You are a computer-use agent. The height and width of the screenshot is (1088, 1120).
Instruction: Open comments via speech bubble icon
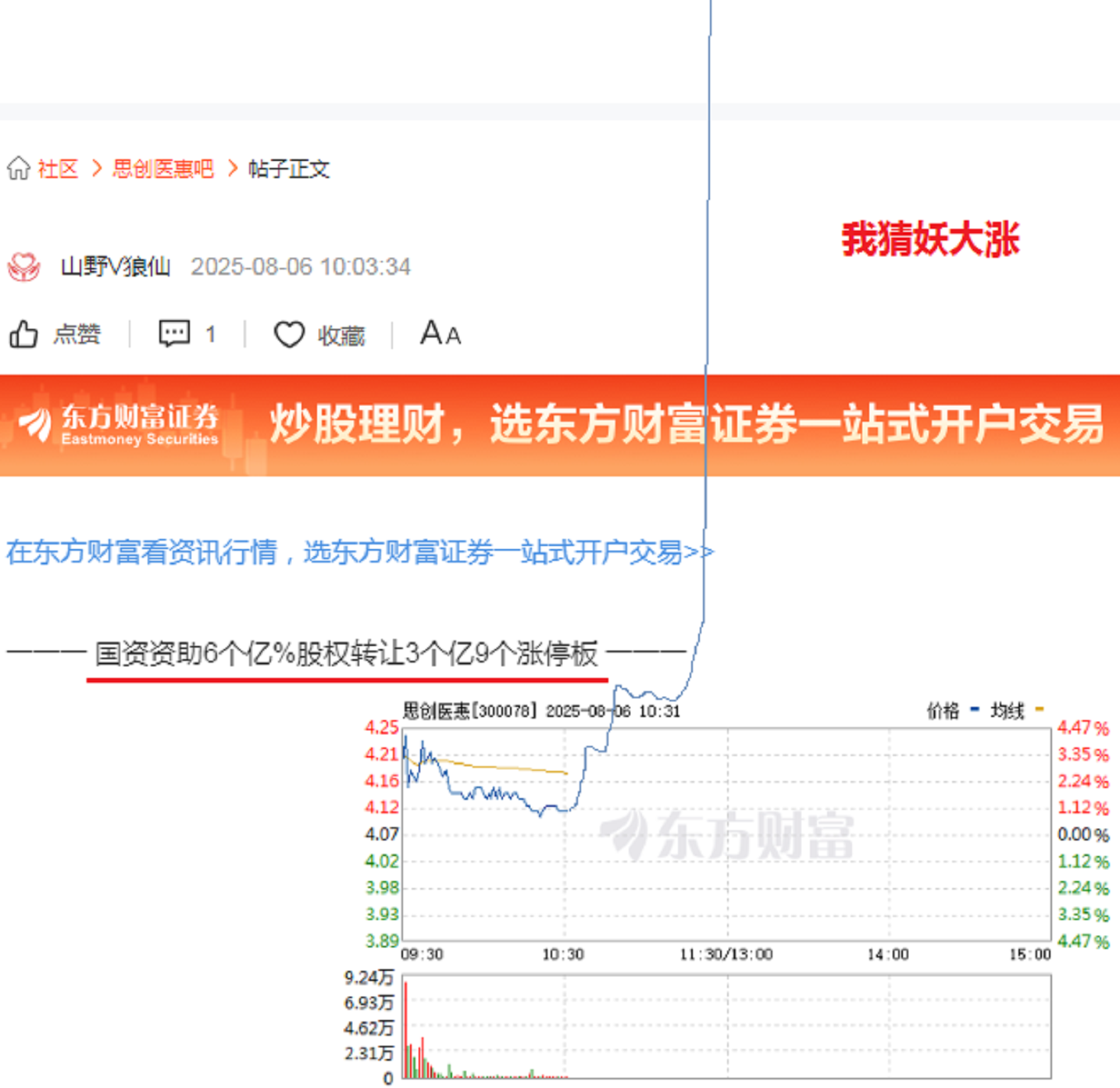[x=174, y=334]
